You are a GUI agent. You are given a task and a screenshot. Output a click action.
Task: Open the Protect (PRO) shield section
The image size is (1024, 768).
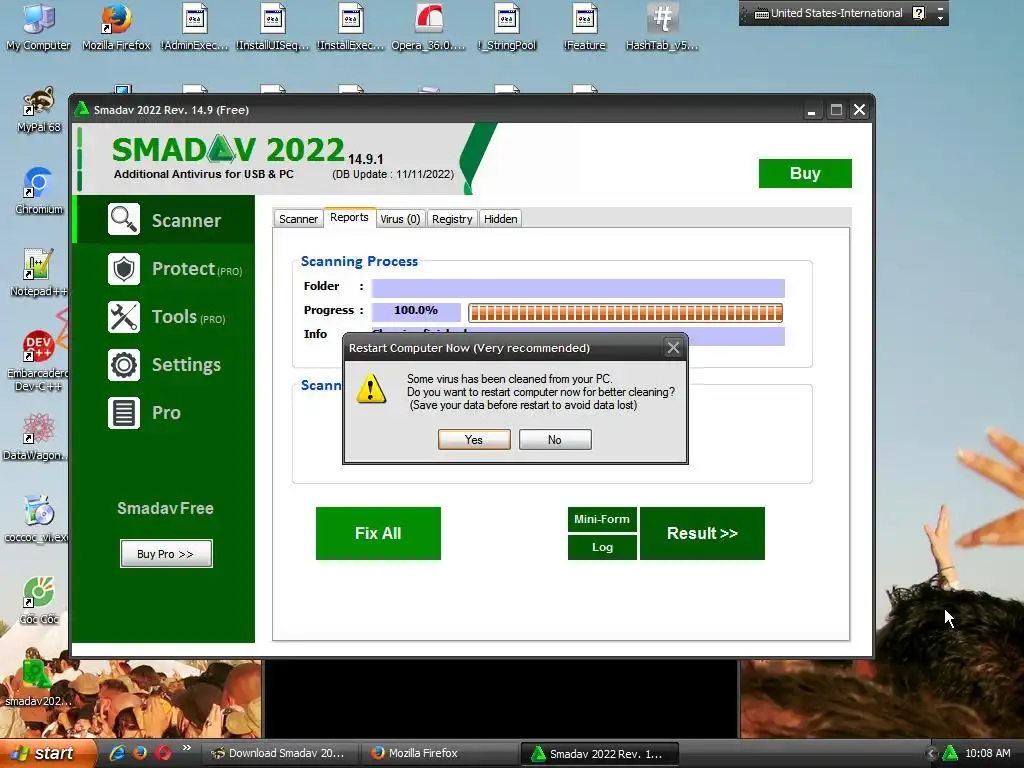pos(165,268)
